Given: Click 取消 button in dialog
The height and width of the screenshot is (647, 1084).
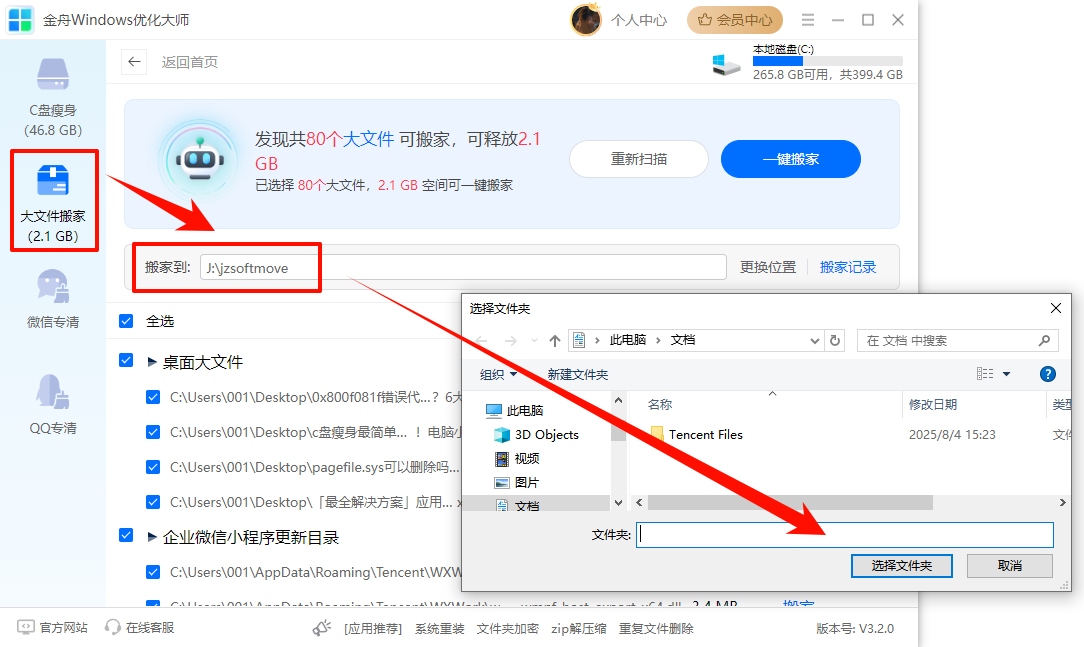Looking at the screenshot, I should 1009,565.
